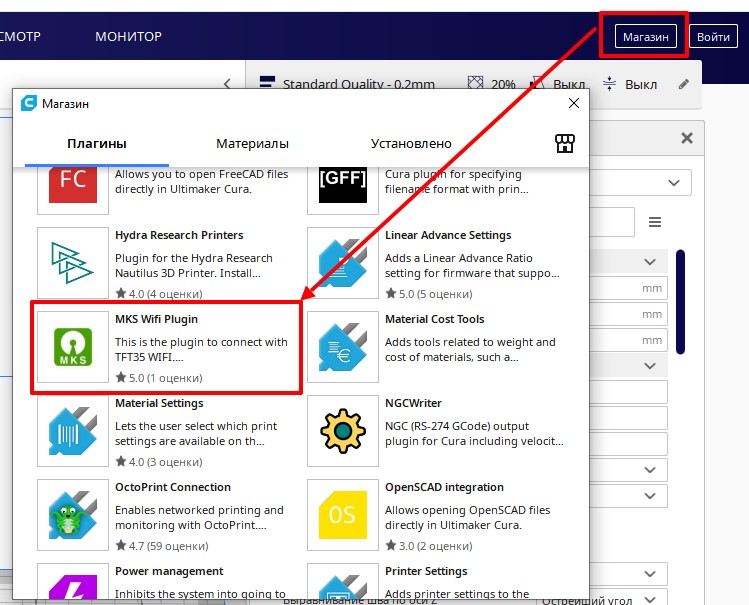Collapse the panel with left chevron

click(227, 85)
